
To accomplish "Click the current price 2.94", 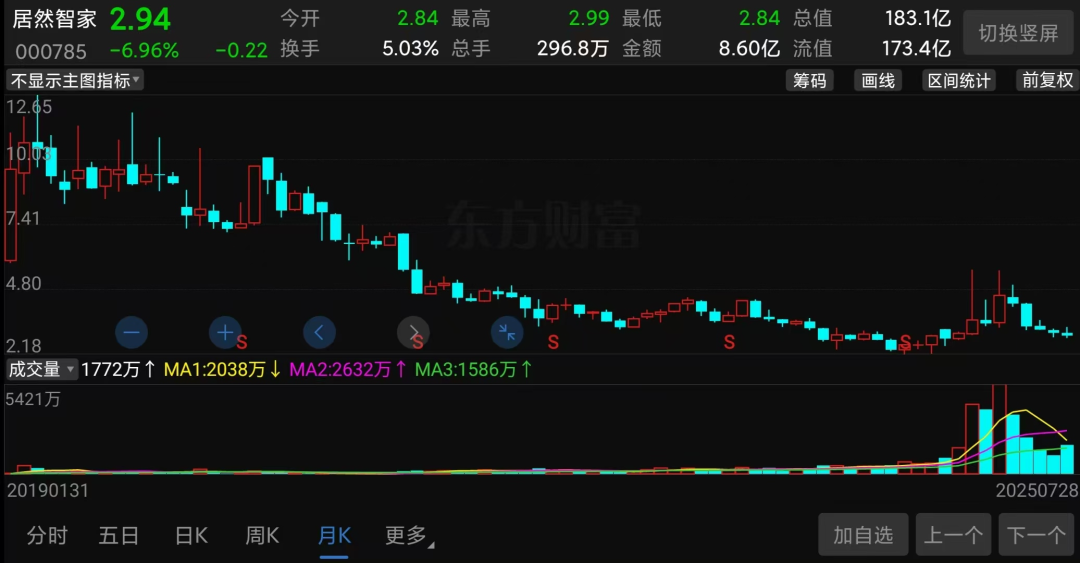I will coord(140,19).
